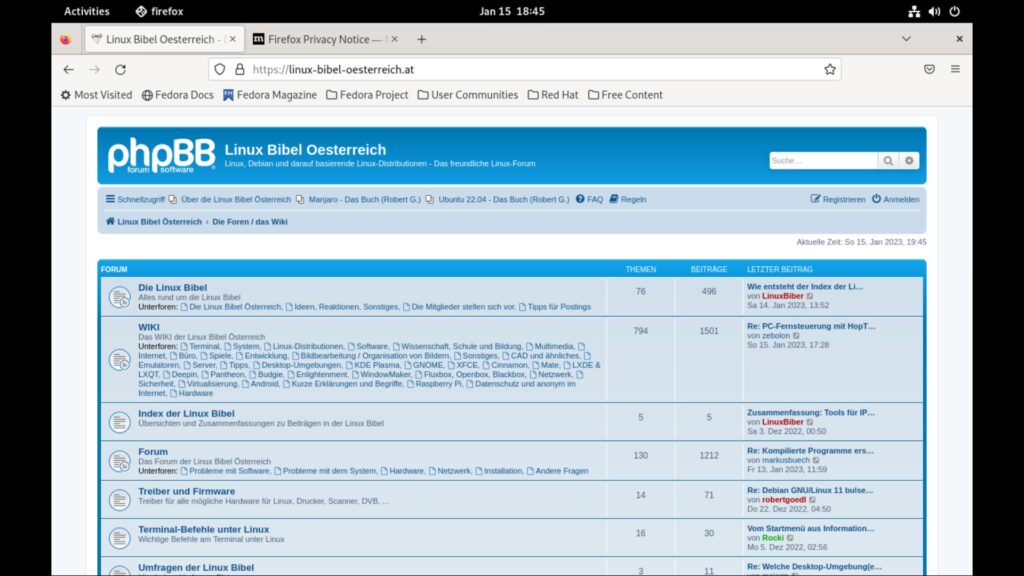
Task: Click the URL address bar
Action: 524,69
